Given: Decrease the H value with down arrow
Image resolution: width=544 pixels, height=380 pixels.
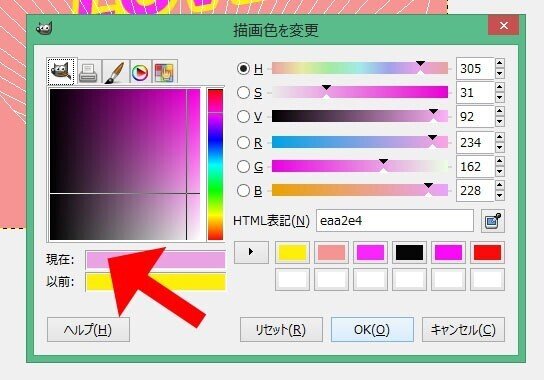Looking at the screenshot, I should 500,74.
